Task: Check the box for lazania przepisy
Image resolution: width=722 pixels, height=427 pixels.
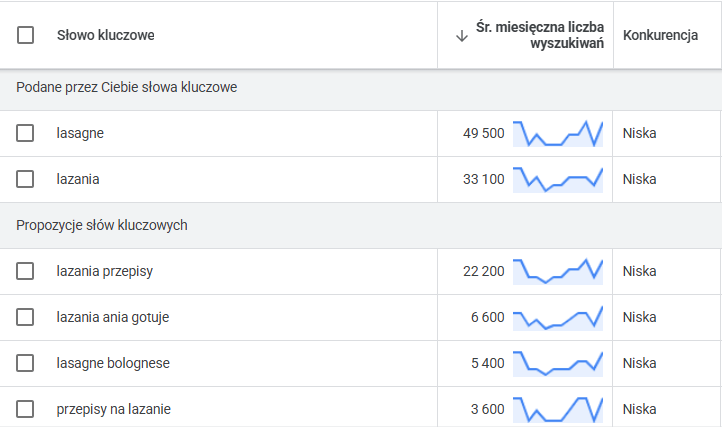Action: click(26, 271)
